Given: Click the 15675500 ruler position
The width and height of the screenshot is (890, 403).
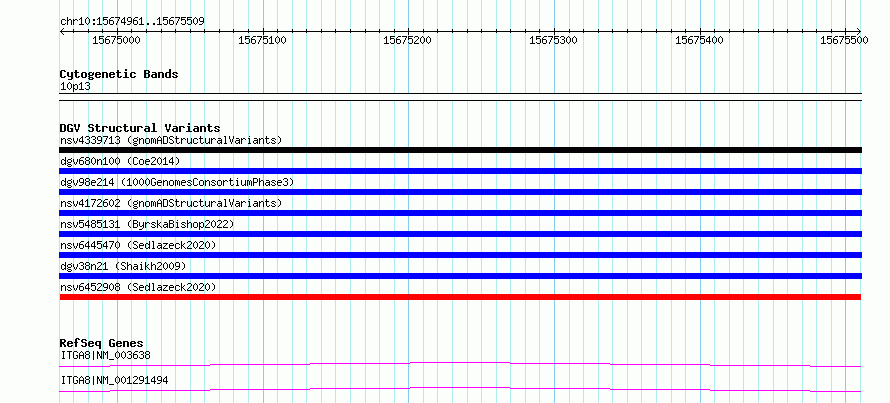Looking at the screenshot, I should (845, 40).
